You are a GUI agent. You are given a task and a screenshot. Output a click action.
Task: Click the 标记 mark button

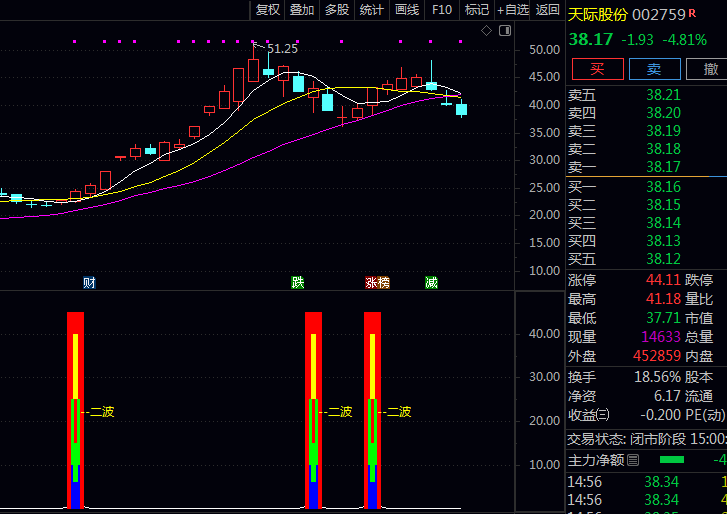(x=476, y=10)
